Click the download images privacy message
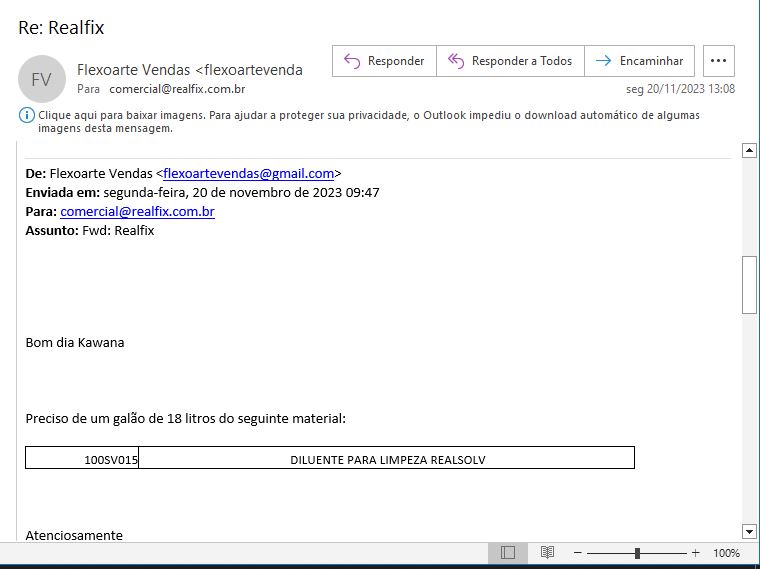The width and height of the screenshot is (760, 569). 368,121
